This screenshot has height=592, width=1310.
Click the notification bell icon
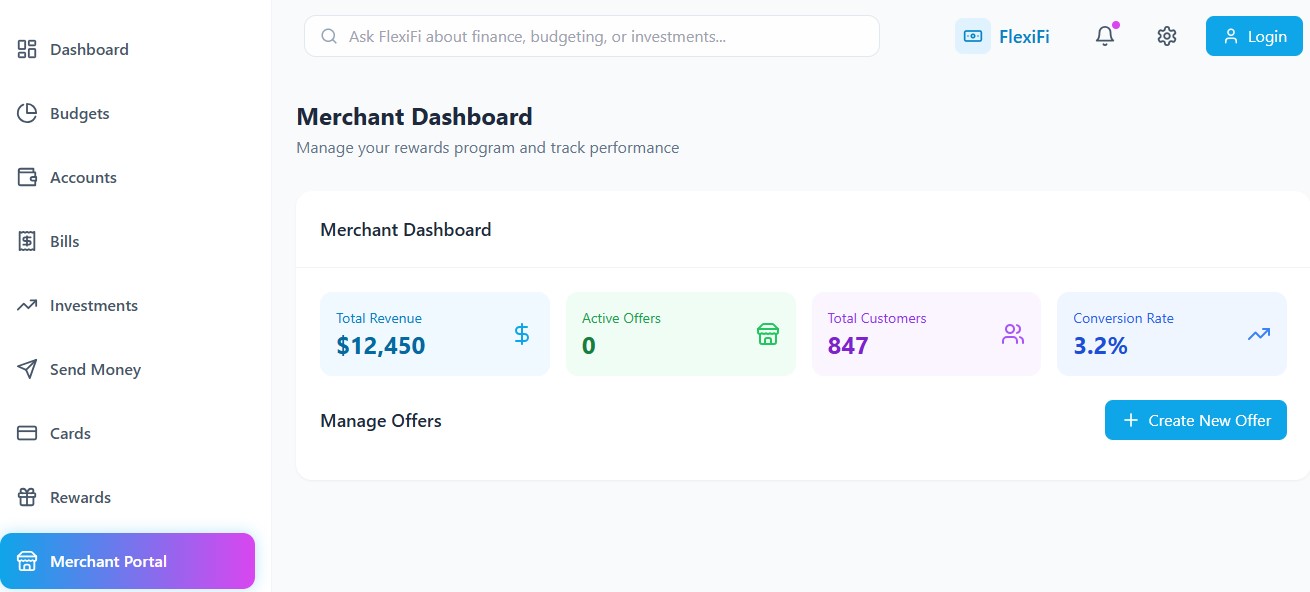click(1104, 36)
